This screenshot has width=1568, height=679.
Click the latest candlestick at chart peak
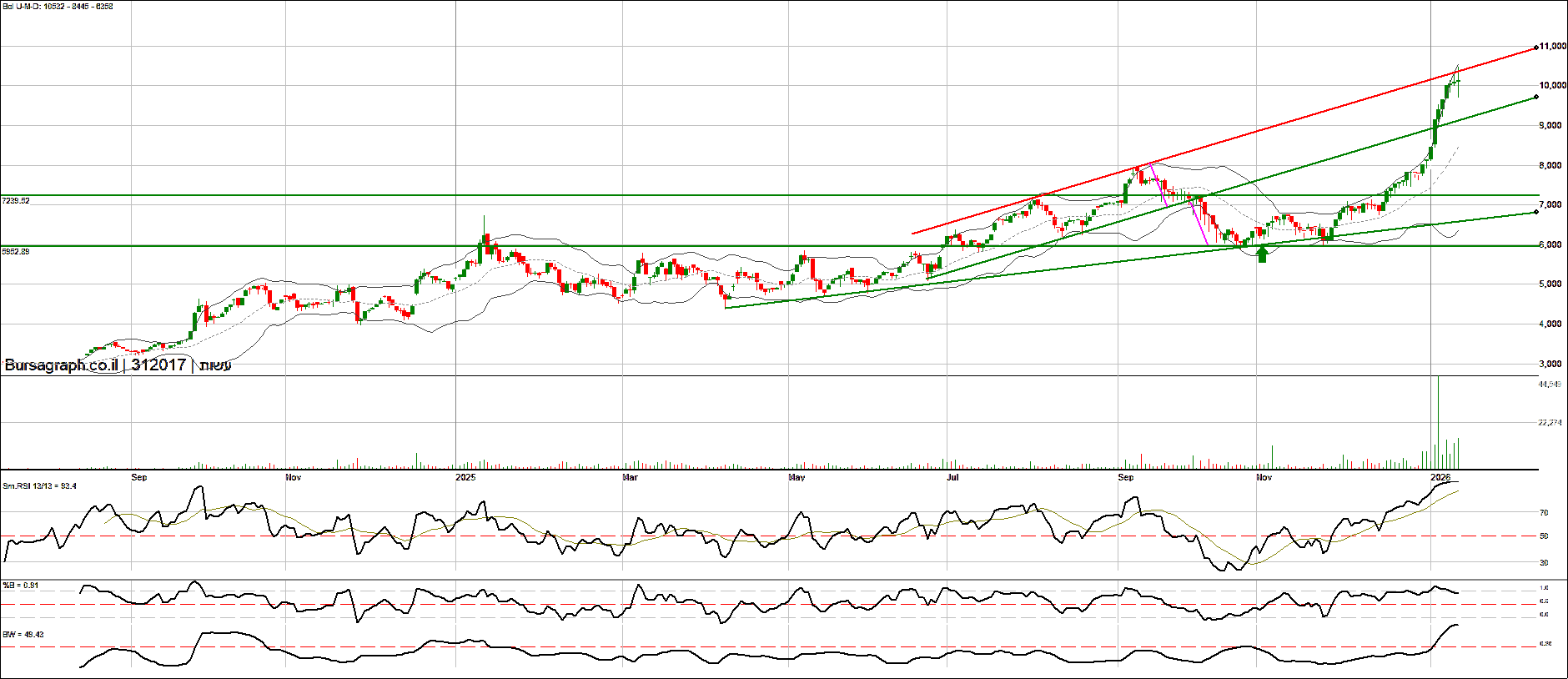(1457, 83)
